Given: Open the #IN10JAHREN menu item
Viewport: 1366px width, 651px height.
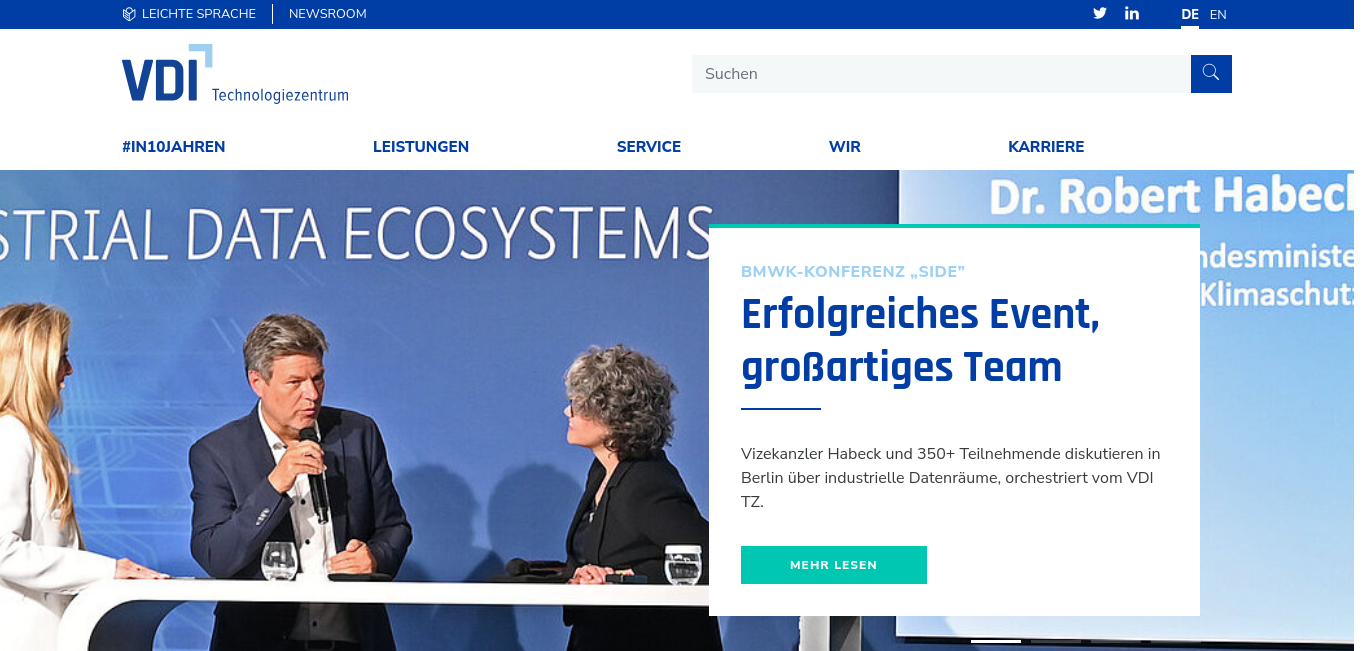Looking at the screenshot, I should click(174, 147).
